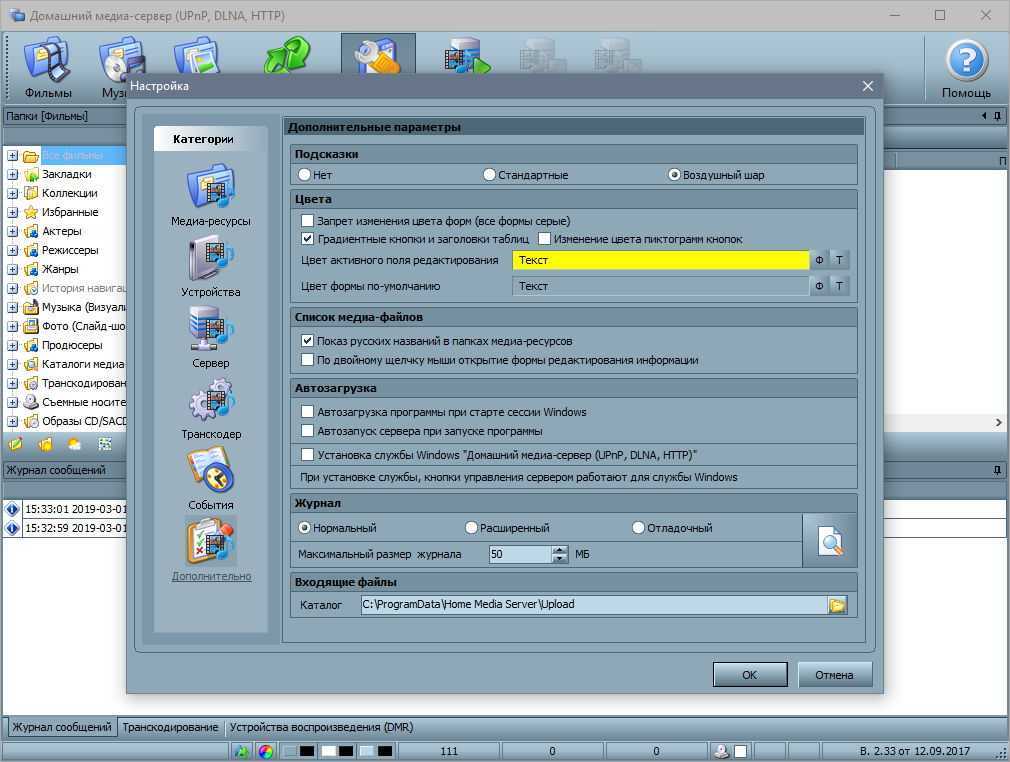1010x762 pixels.
Task: Toggle Показ русских названий checkbox
Action: click(308, 341)
